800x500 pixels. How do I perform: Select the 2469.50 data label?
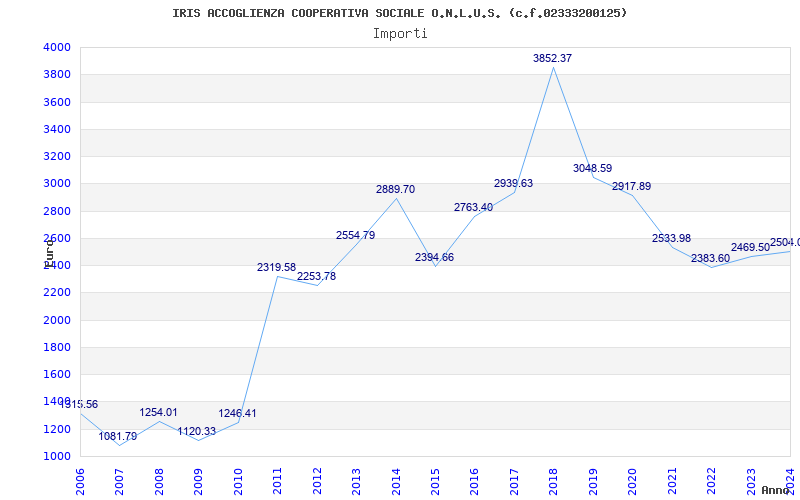(x=751, y=247)
